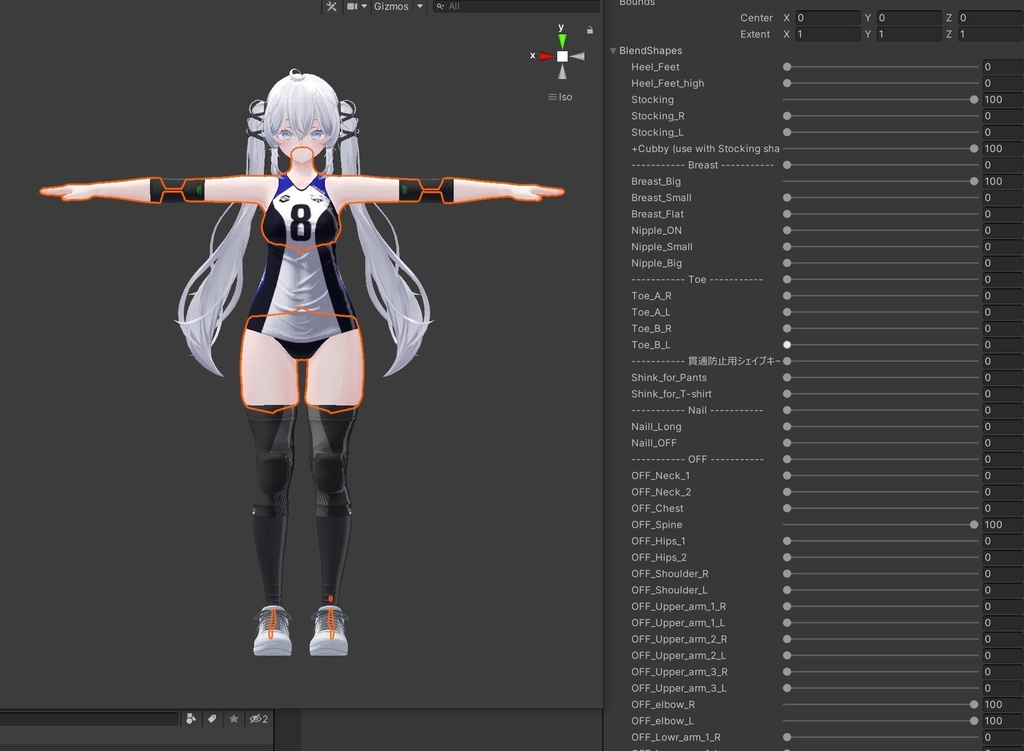The height and width of the screenshot is (751, 1024).
Task: Open the scene camera settings dropdown arrow
Action: (364, 7)
